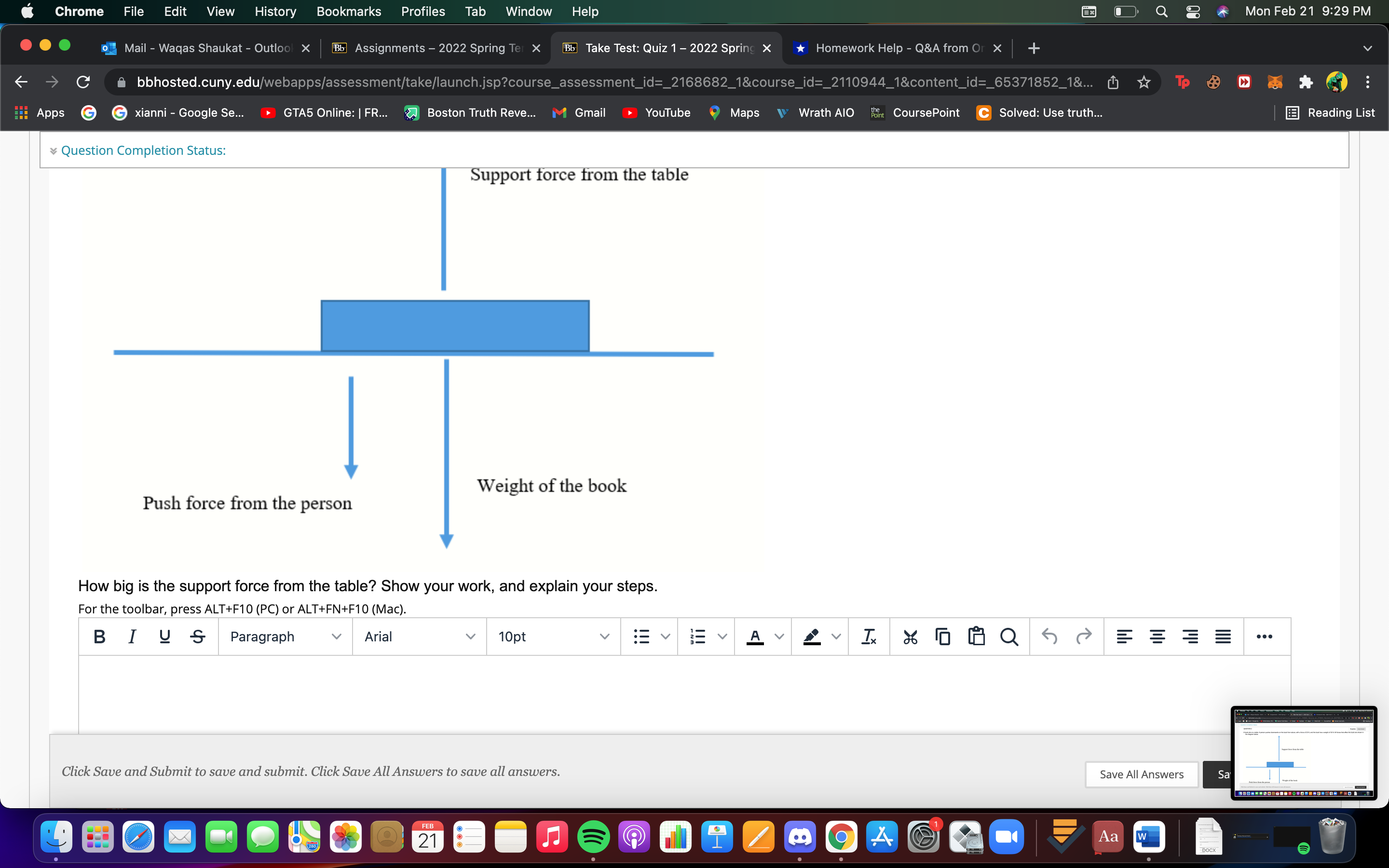Click the Undo arrow icon
Viewport: 1389px width, 868px height.
coord(1049,636)
